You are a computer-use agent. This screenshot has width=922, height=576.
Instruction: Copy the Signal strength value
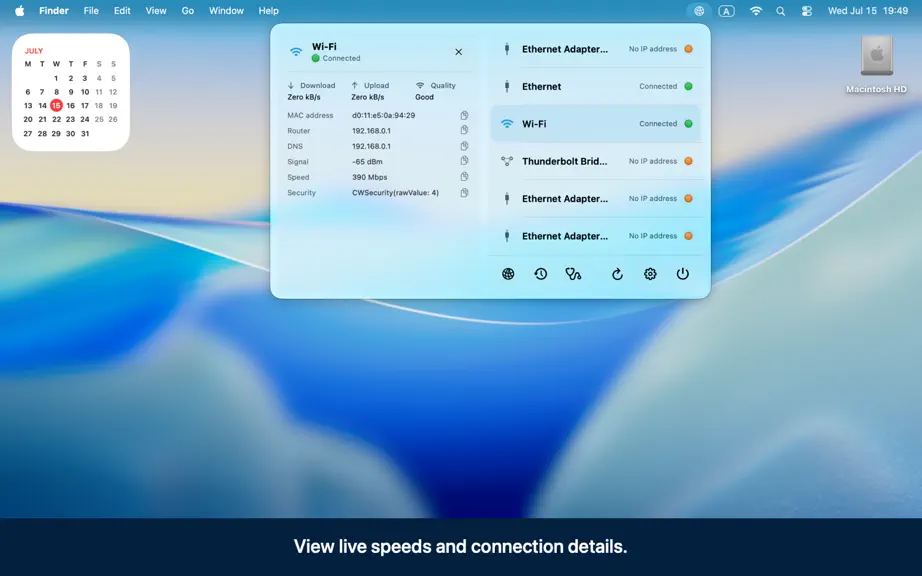coord(464,161)
